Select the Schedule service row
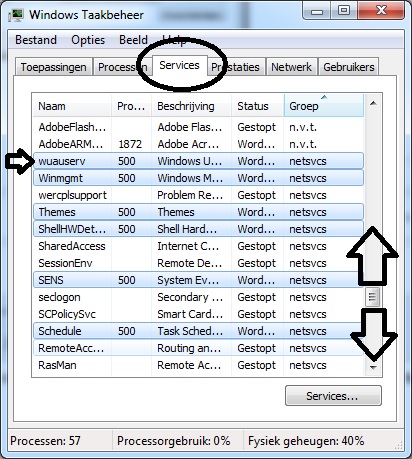This screenshot has height=459, width=412. click(x=198, y=331)
